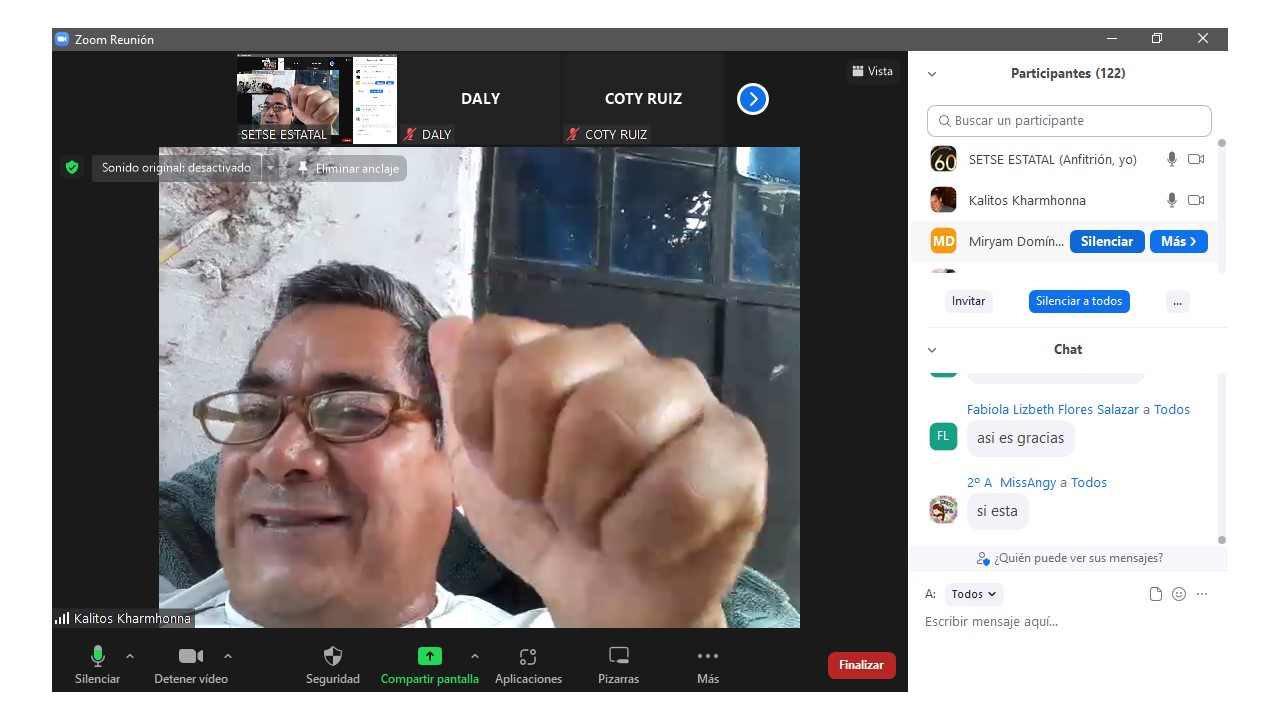
Task: Open the Más menu for Miryam
Action: pyautogui.click(x=1179, y=241)
